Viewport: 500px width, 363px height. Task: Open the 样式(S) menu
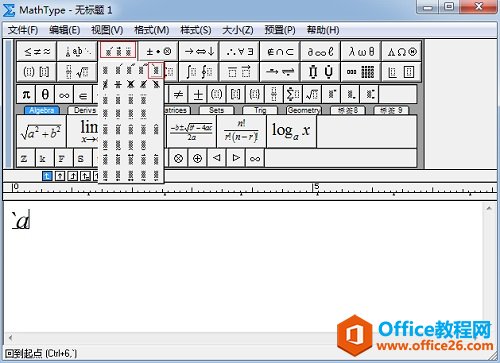coord(196,30)
